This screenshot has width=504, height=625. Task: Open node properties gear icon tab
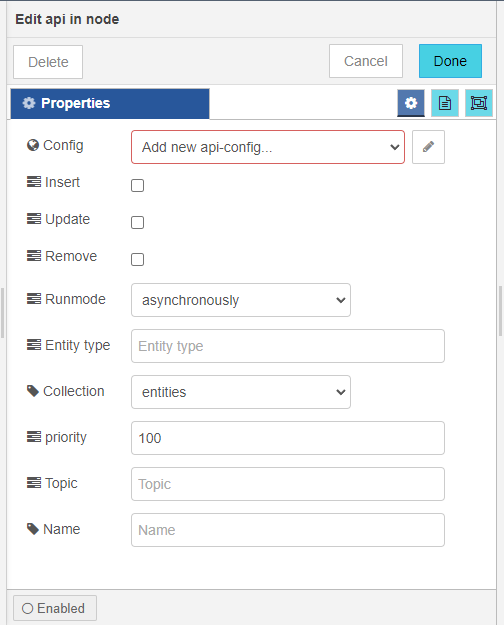(x=411, y=103)
